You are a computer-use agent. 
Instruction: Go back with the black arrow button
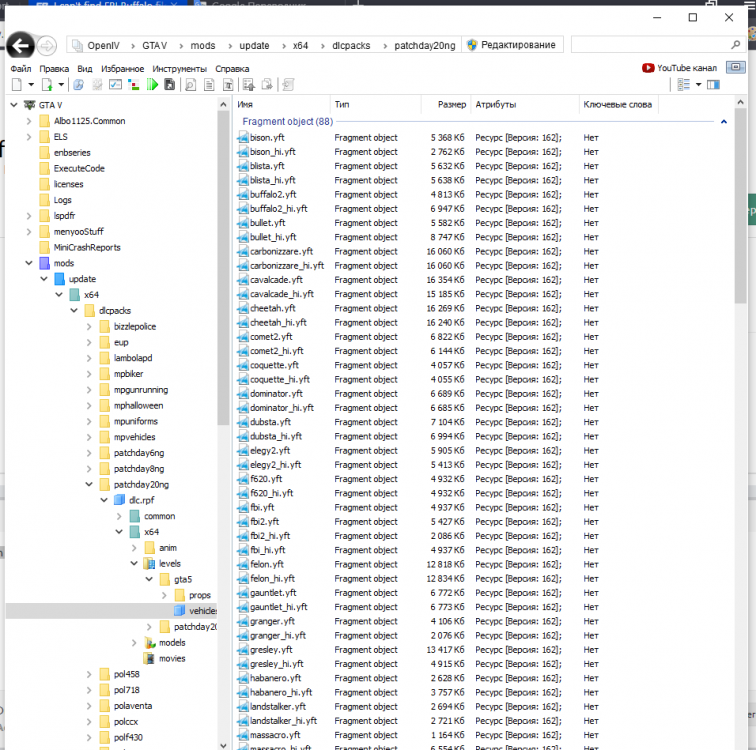20,46
